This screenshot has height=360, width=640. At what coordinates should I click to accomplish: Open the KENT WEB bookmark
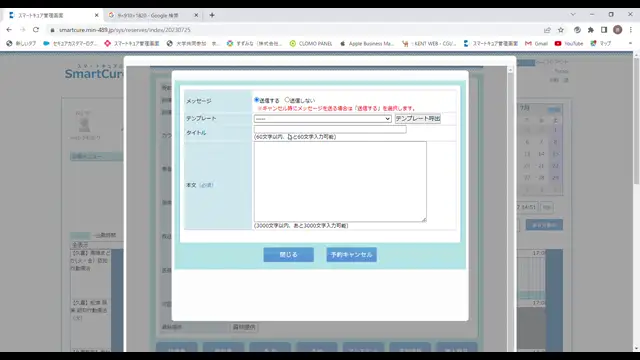[x=429, y=43]
